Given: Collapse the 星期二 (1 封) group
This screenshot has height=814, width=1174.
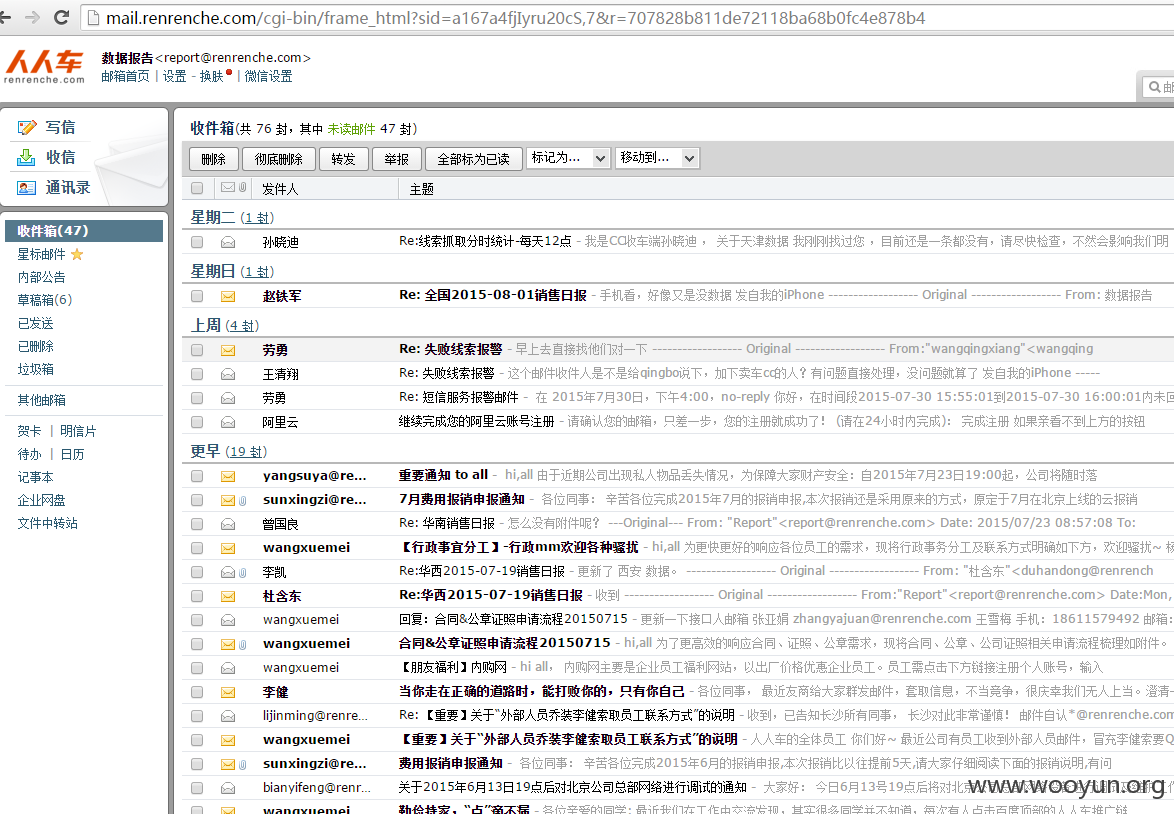Looking at the screenshot, I should point(232,217).
